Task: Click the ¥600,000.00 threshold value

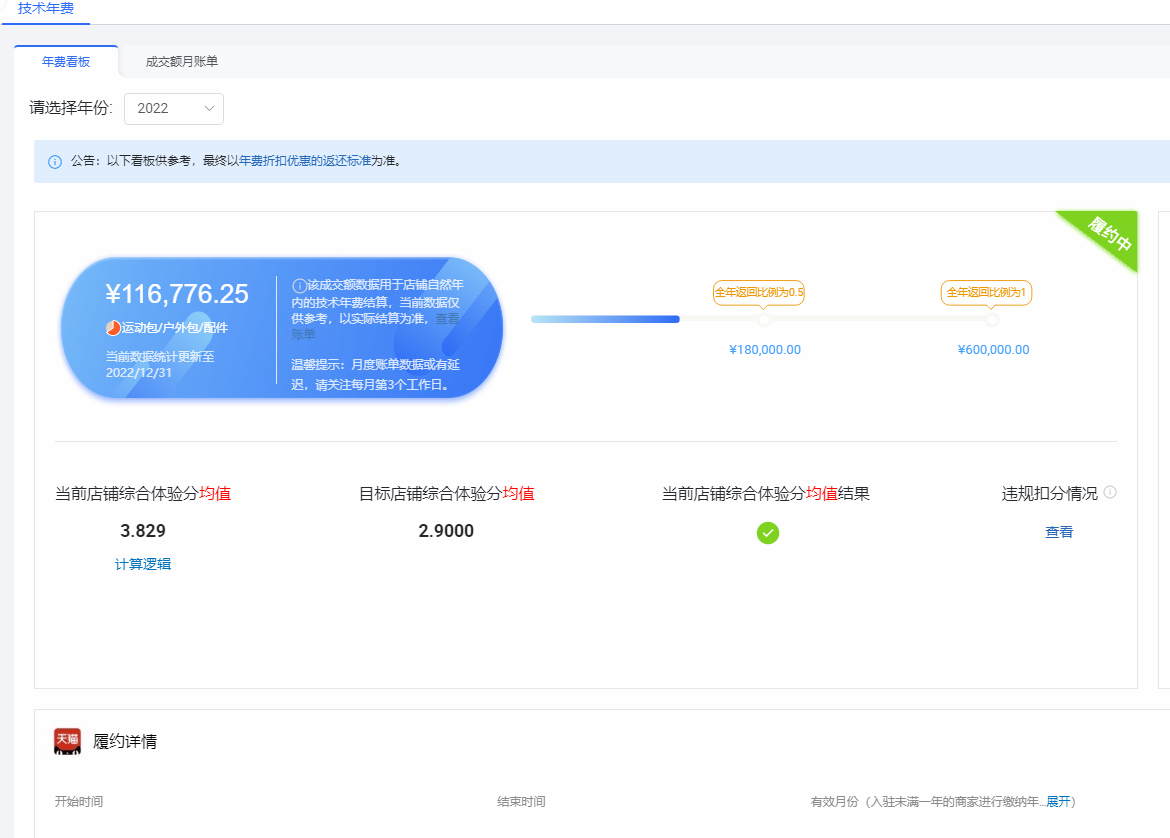Action: 993,349
